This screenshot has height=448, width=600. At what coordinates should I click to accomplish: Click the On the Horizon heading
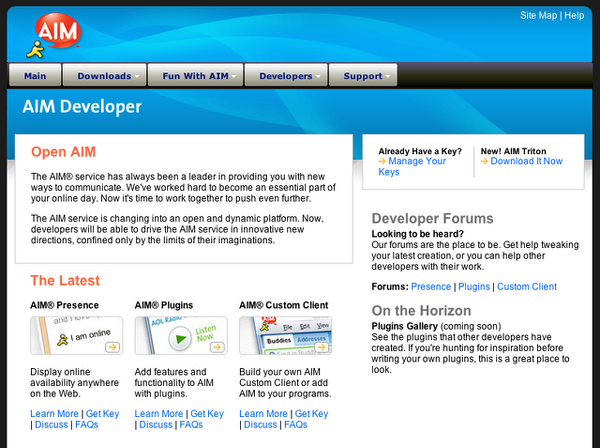[x=421, y=311]
